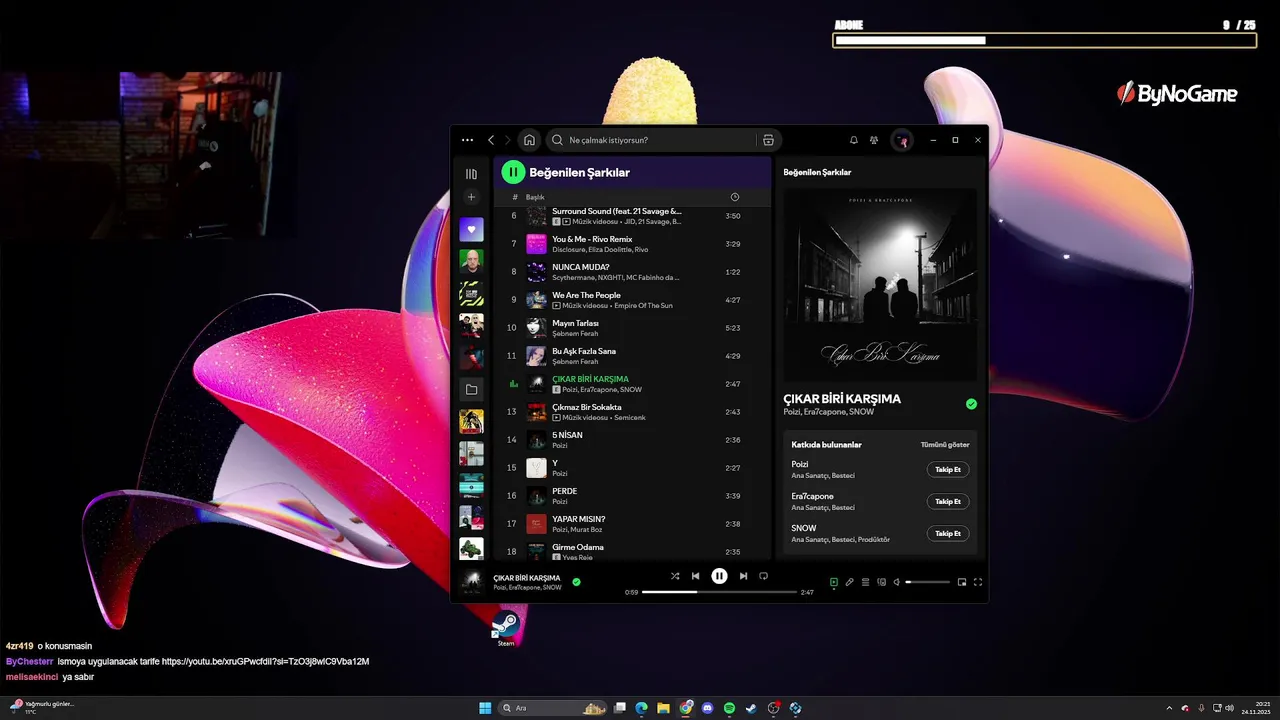1280x720 pixels.
Task: Open Connect to a device icon
Action: click(881, 582)
